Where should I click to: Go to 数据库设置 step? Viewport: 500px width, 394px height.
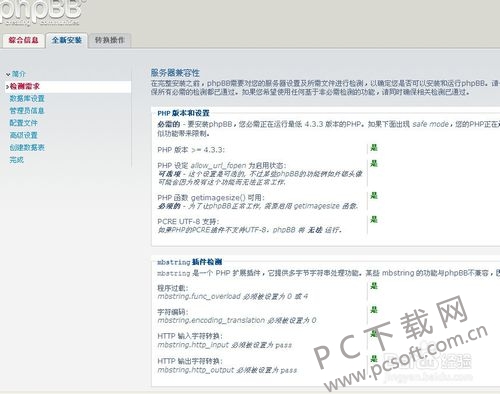(27, 99)
